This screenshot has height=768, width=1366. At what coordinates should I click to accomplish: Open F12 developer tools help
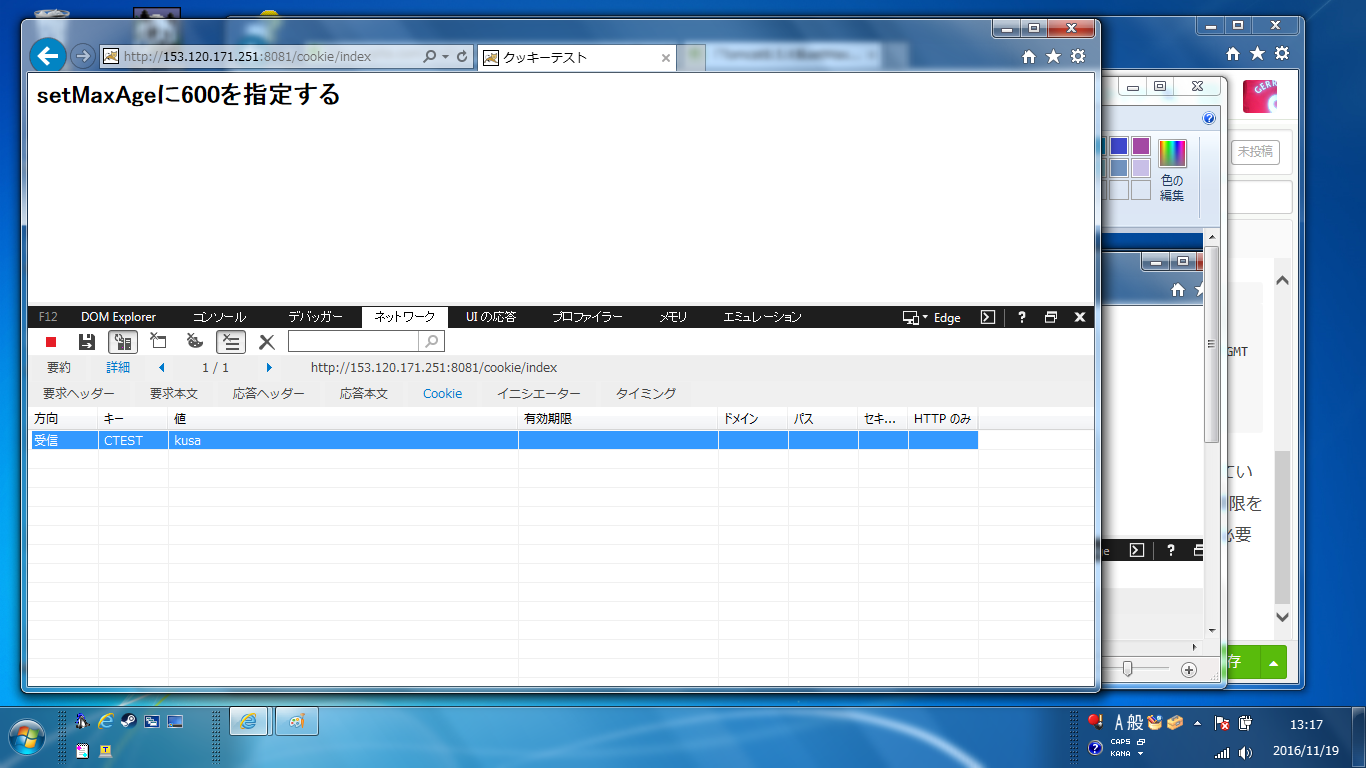1022,317
